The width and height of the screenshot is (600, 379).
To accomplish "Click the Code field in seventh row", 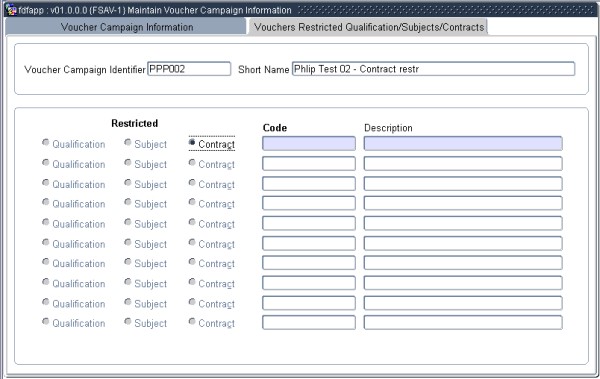I will (309, 263).
